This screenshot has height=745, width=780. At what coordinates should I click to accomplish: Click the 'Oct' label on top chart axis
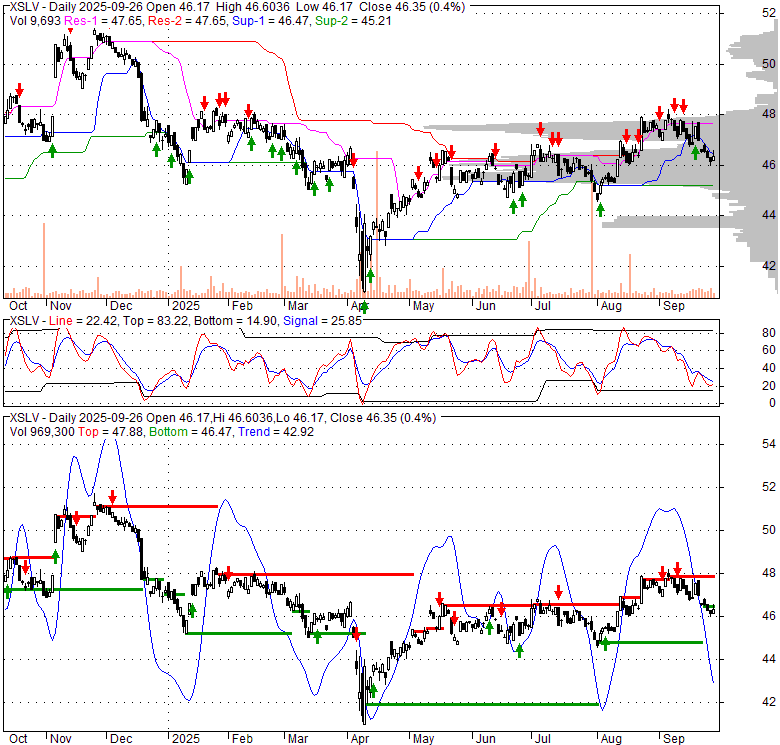click(x=18, y=306)
